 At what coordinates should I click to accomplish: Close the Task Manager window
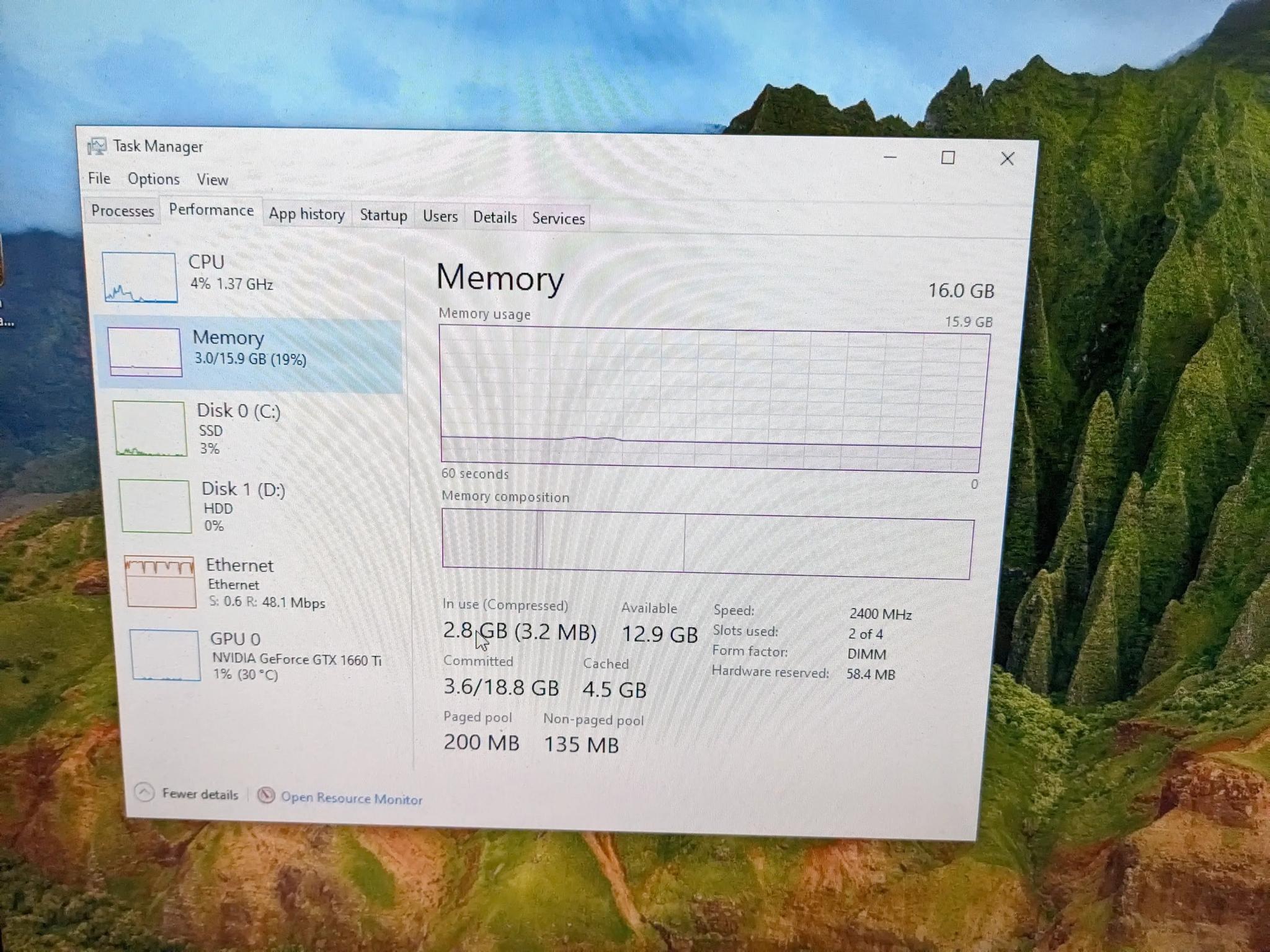pos(1007,159)
